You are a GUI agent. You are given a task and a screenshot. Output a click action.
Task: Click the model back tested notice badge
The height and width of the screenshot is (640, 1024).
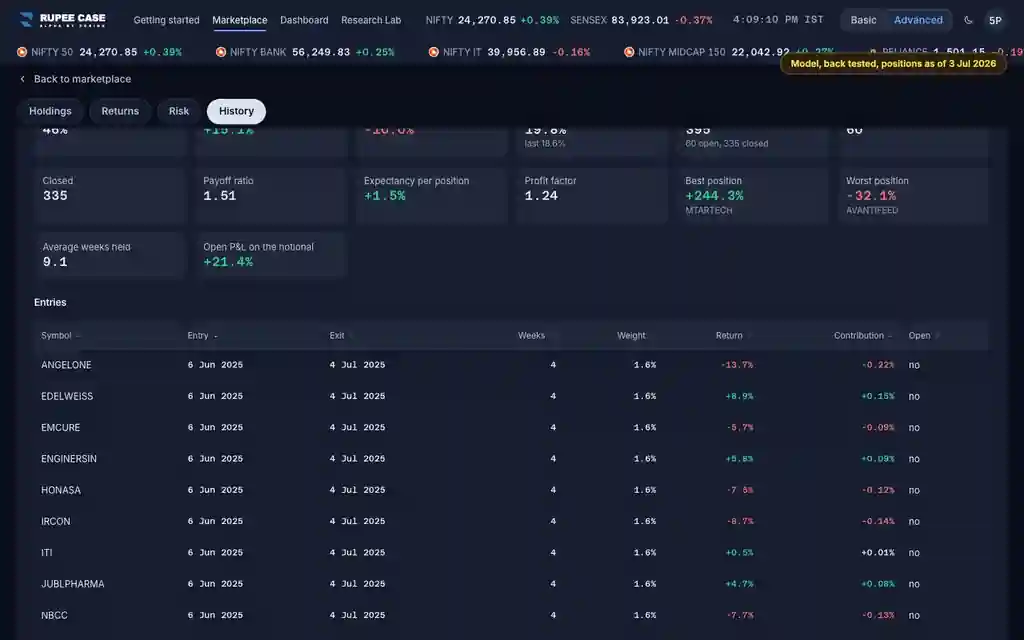pos(893,63)
